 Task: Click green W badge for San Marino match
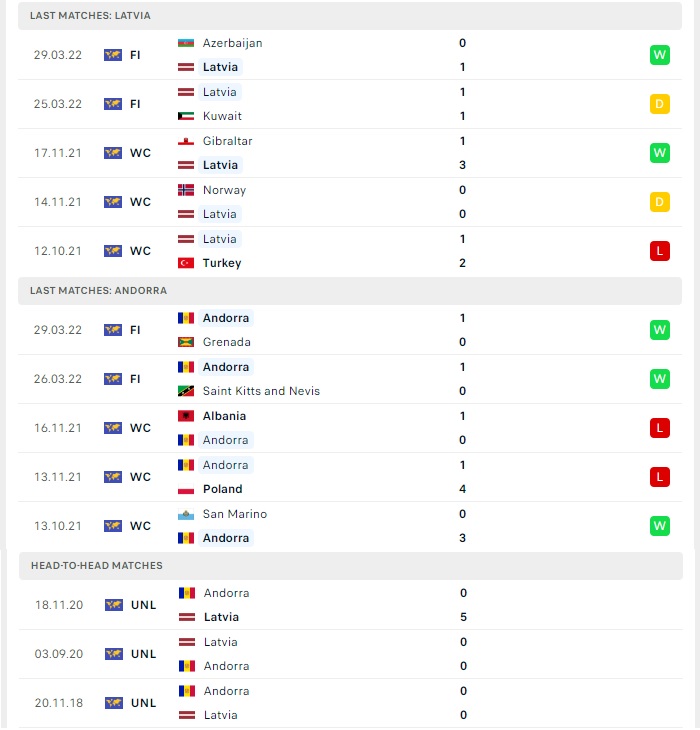(x=660, y=526)
